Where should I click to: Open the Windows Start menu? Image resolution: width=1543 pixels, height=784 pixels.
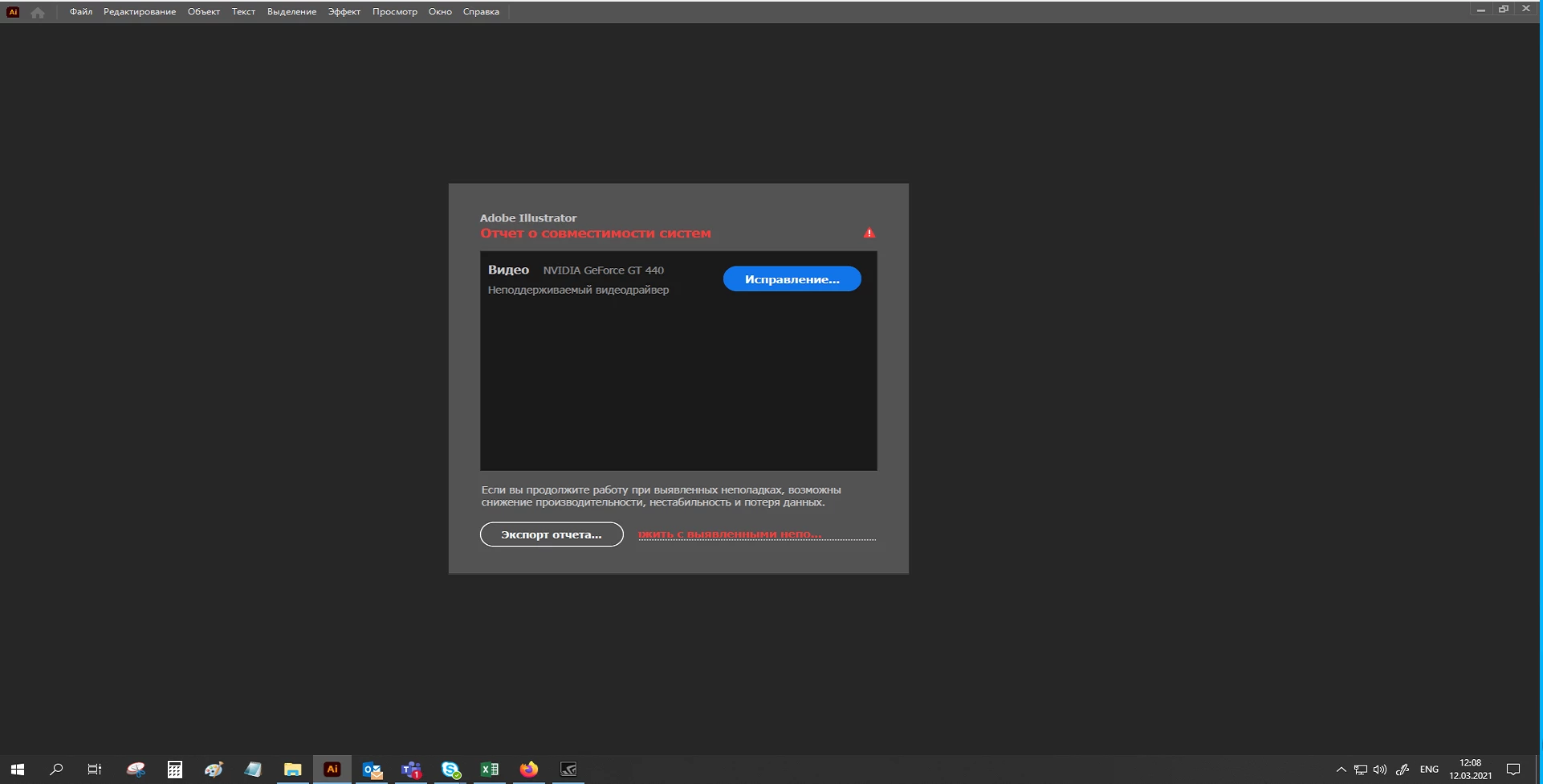(x=18, y=770)
